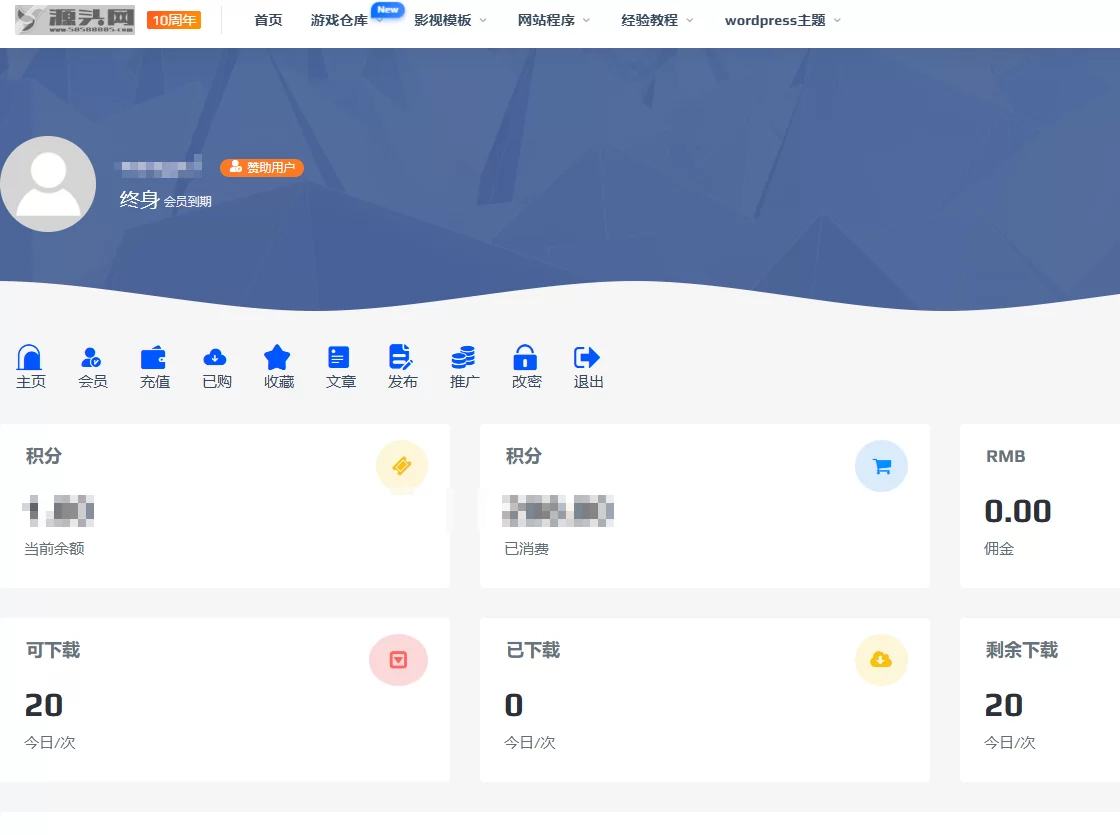This screenshot has height=835, width=1120.
Task: Open the wordpress主题 menu item
Action: [x=775, y=20]
